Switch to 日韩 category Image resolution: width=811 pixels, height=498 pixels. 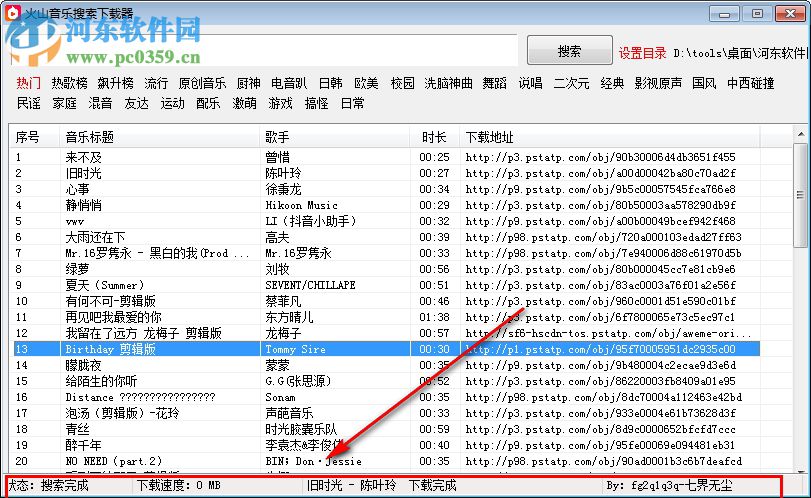(331, 83)
